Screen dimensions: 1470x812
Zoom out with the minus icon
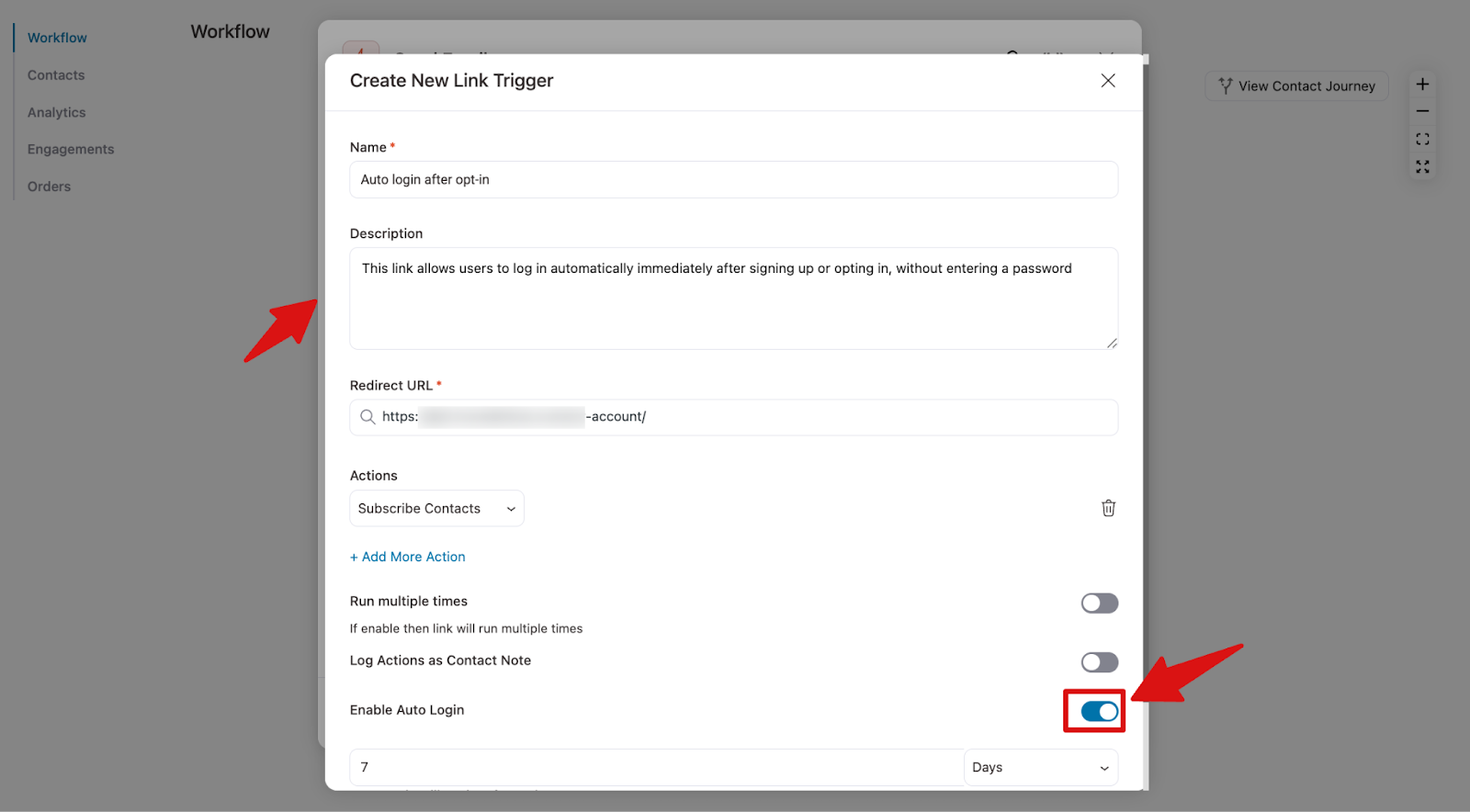pos(1422,111)
